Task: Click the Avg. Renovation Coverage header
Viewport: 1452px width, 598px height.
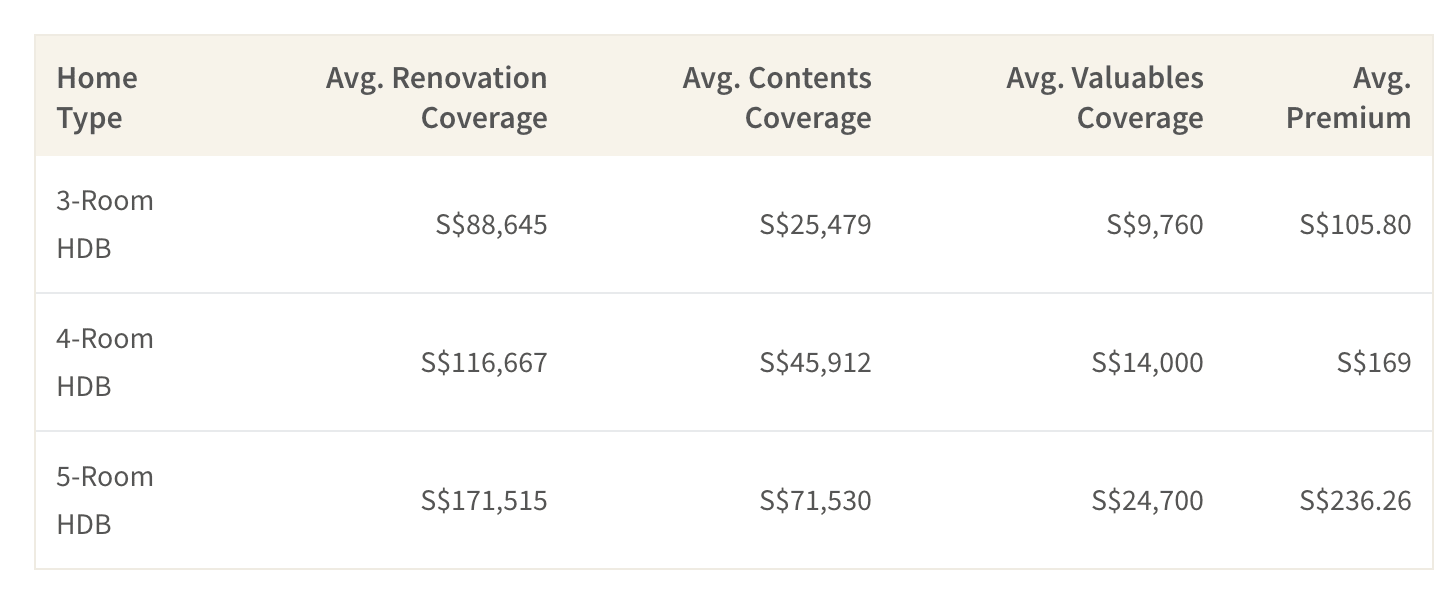Action: pos(436,97)
